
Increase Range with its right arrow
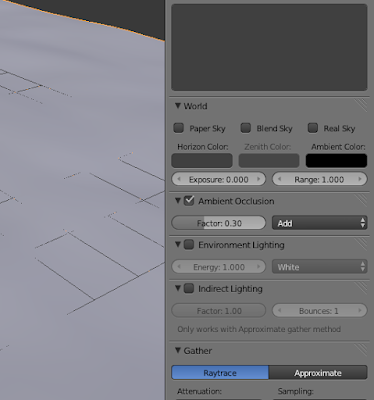pos(360,179)
